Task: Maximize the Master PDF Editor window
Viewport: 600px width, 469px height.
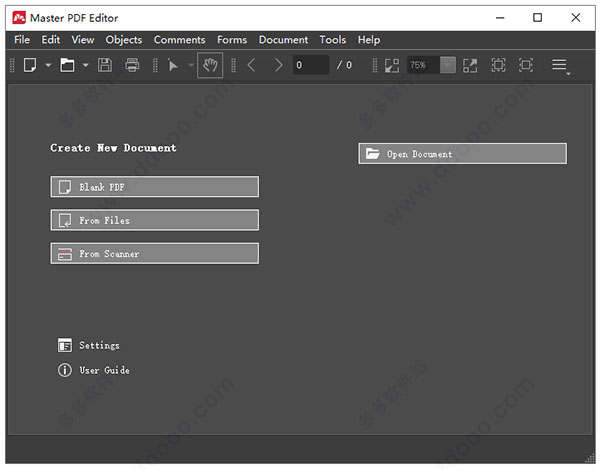Action: pos(537,18)
